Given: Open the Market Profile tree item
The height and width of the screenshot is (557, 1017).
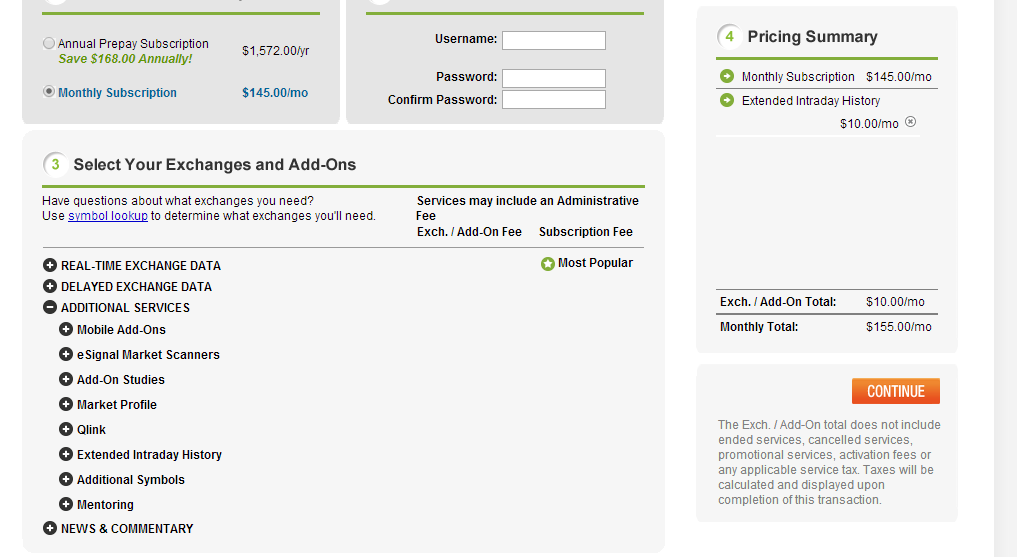Looking at the screenshot, I should (x=117, y=405).
